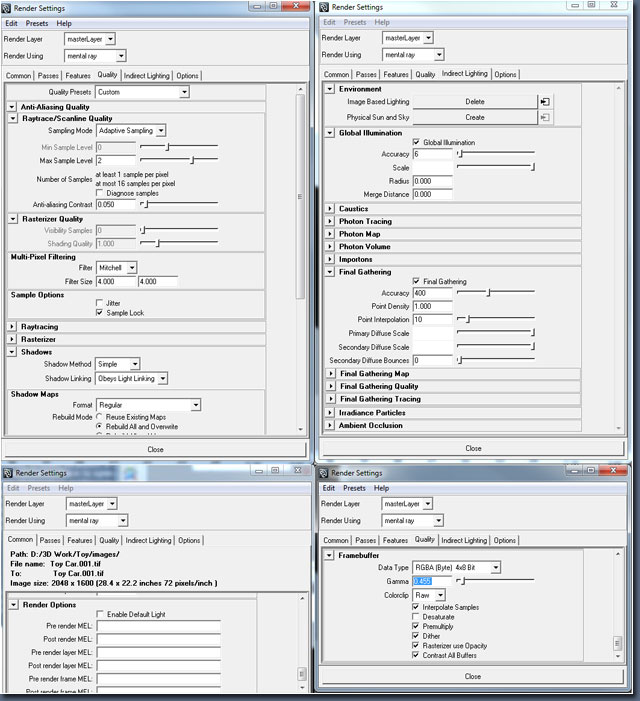Click Create for Physical Sun and Sky
Image resolution: width=640 pixels, height=701 pixels.
coord(475,118)
